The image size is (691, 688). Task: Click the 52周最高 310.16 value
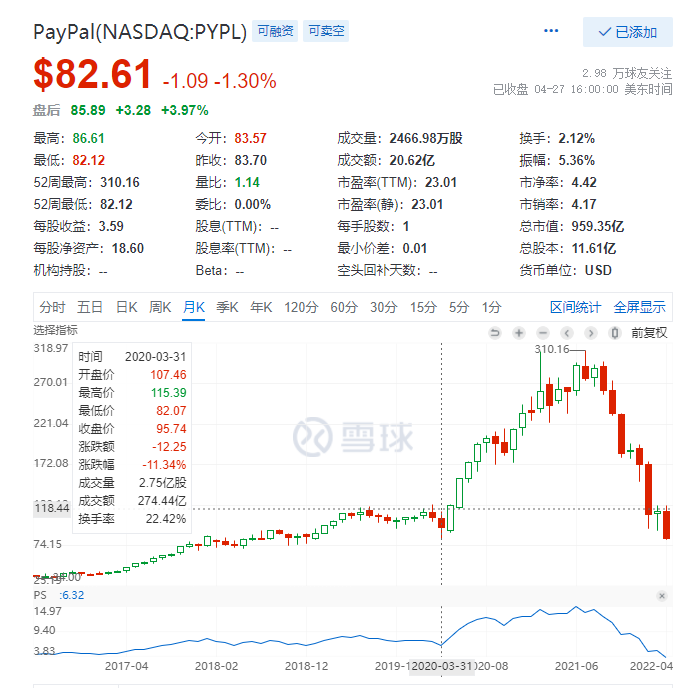tap(120, 182)
